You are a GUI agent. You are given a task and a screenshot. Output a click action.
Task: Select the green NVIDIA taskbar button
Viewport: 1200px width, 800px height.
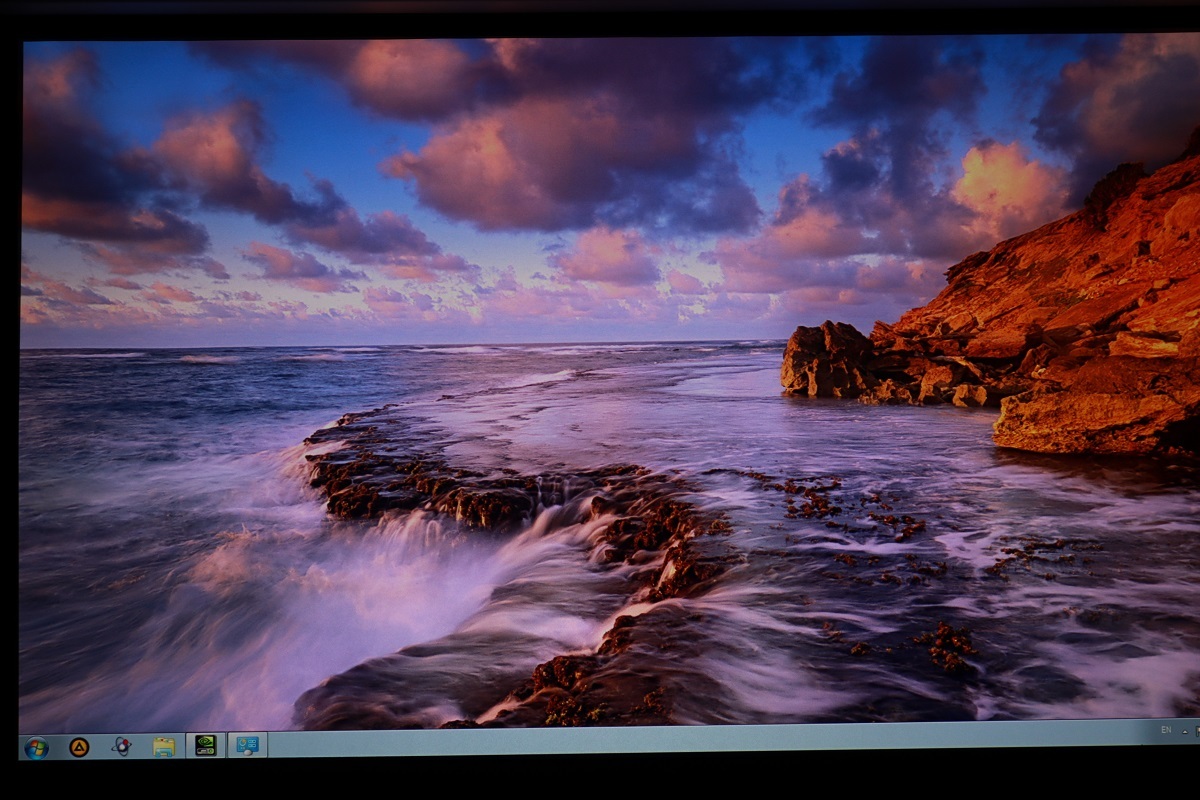[205, 745]
